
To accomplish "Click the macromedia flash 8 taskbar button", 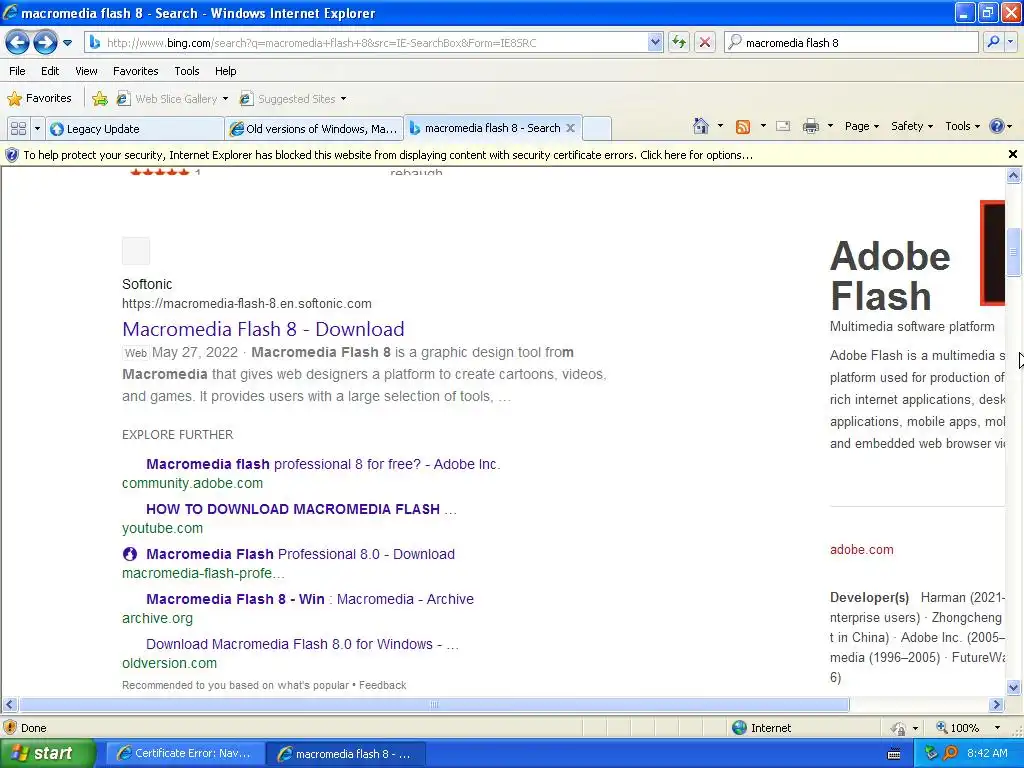I will click(x=345, y=754).
